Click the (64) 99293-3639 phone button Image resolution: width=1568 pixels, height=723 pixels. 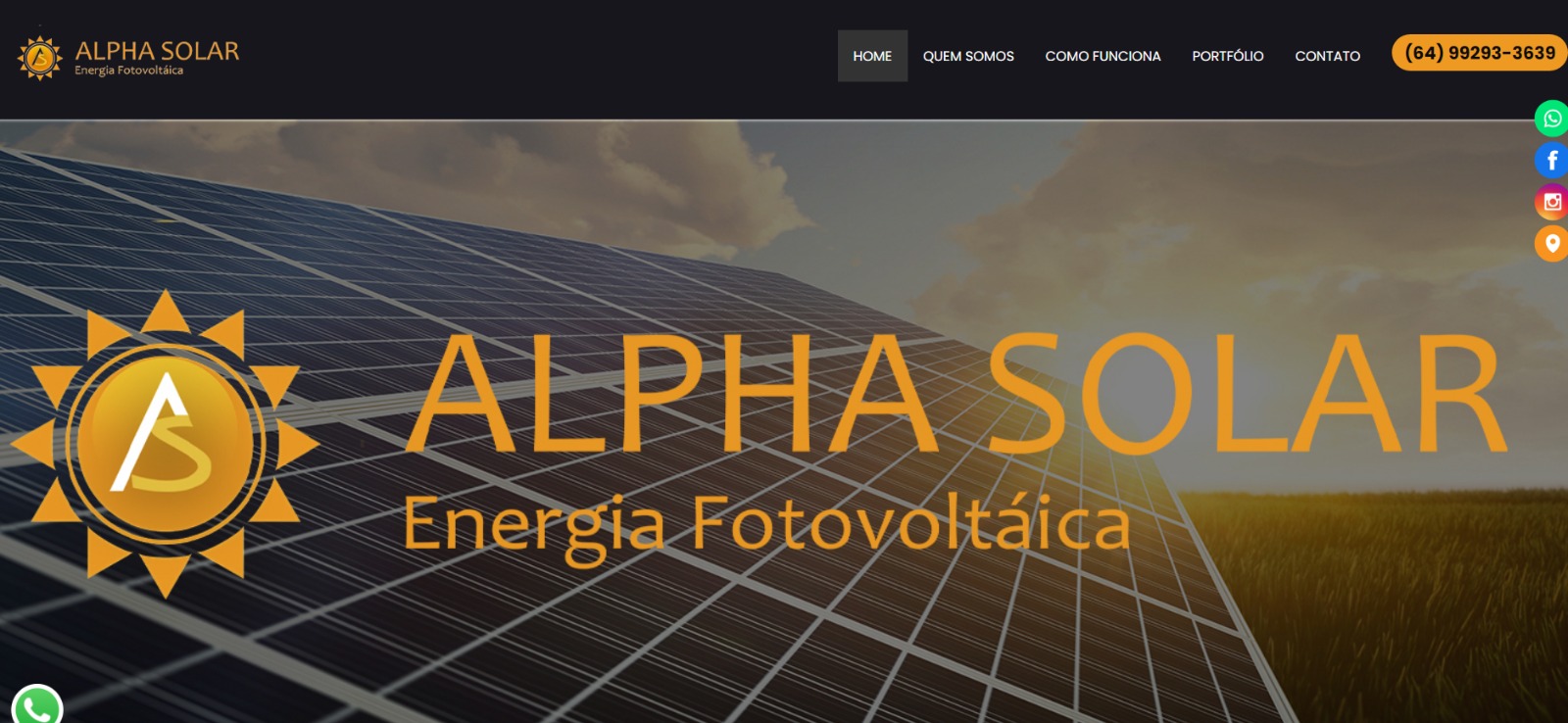point(1480,53)
